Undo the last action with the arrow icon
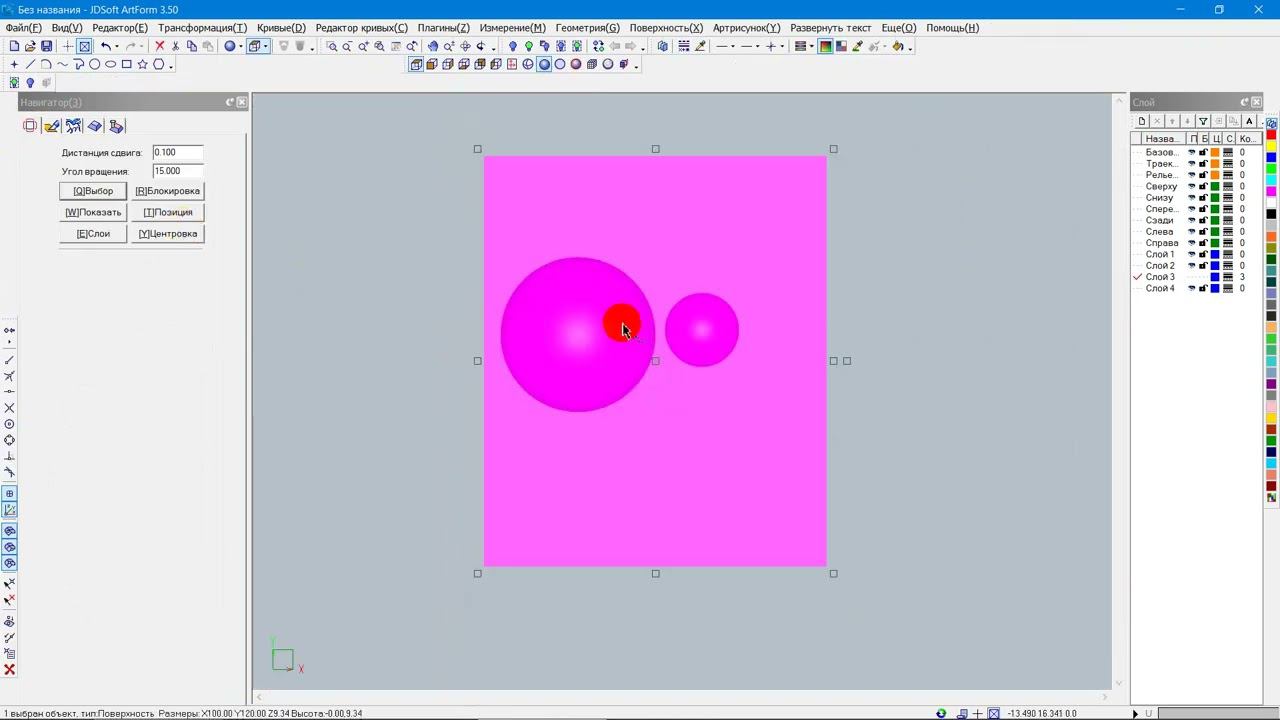This screenshot has width=1280, height=720. click(x=105, y=46)
